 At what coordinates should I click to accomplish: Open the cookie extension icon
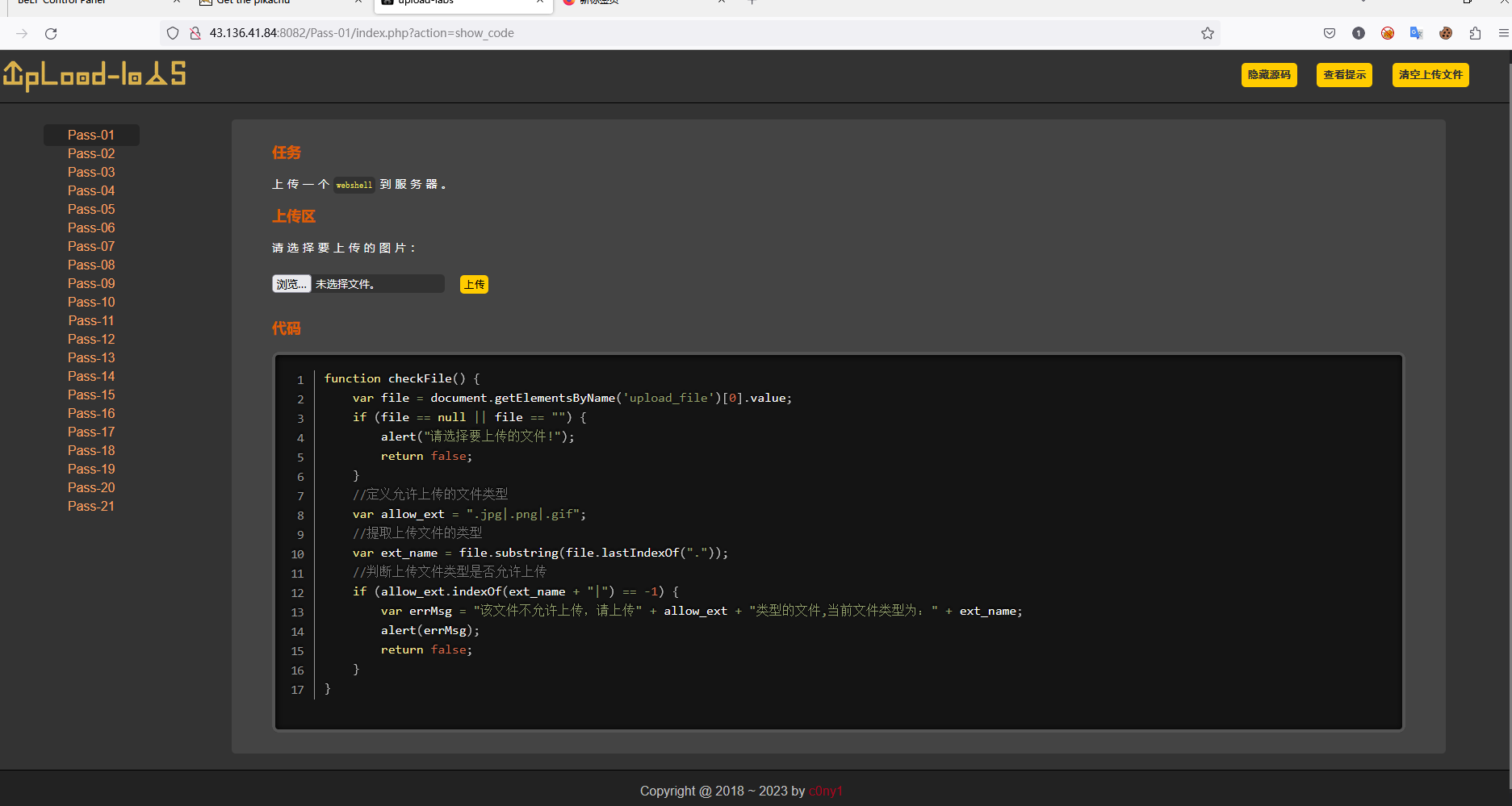click(1446, 33)
